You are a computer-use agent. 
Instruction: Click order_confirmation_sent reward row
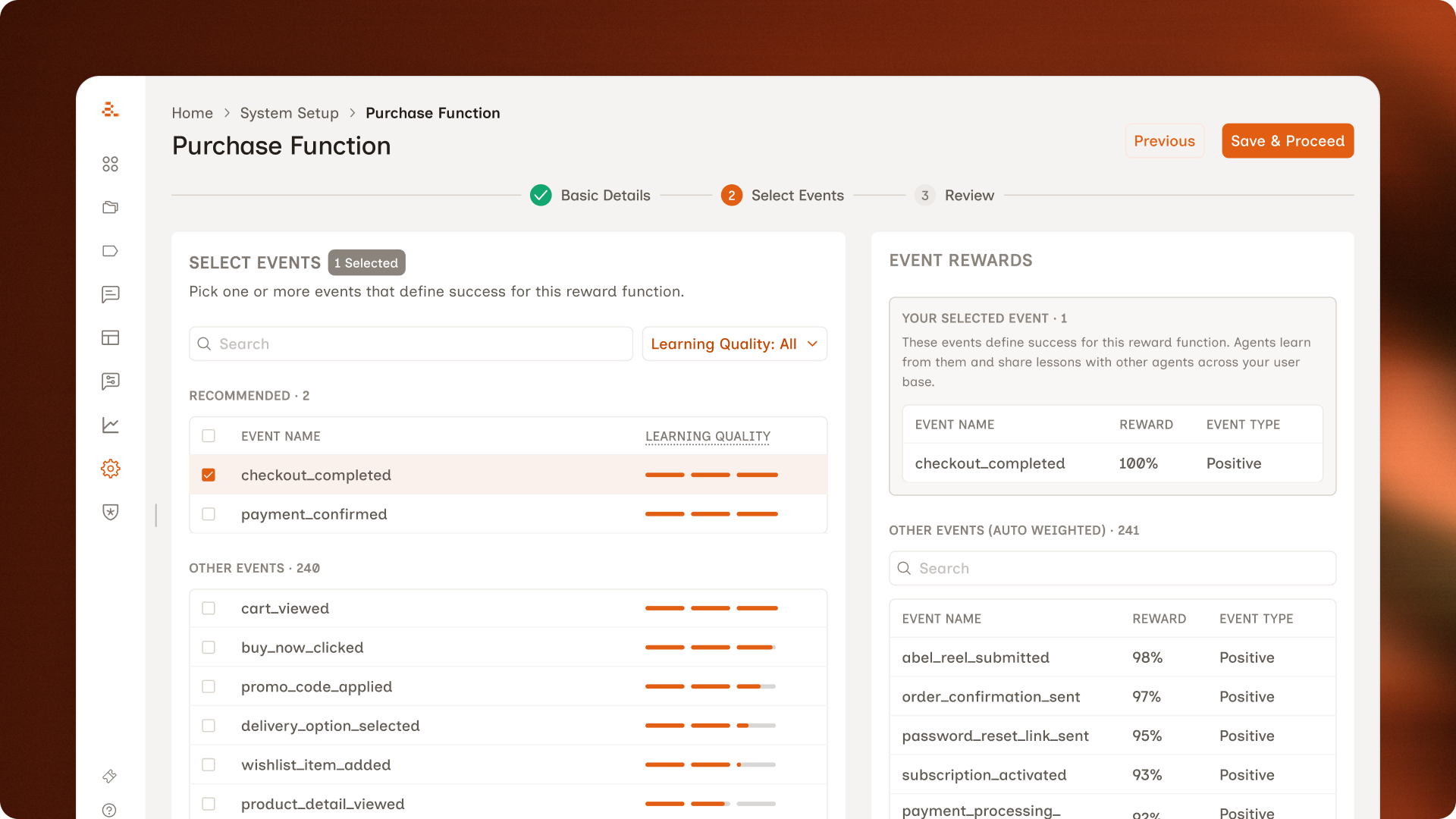tap(1112, 696)
